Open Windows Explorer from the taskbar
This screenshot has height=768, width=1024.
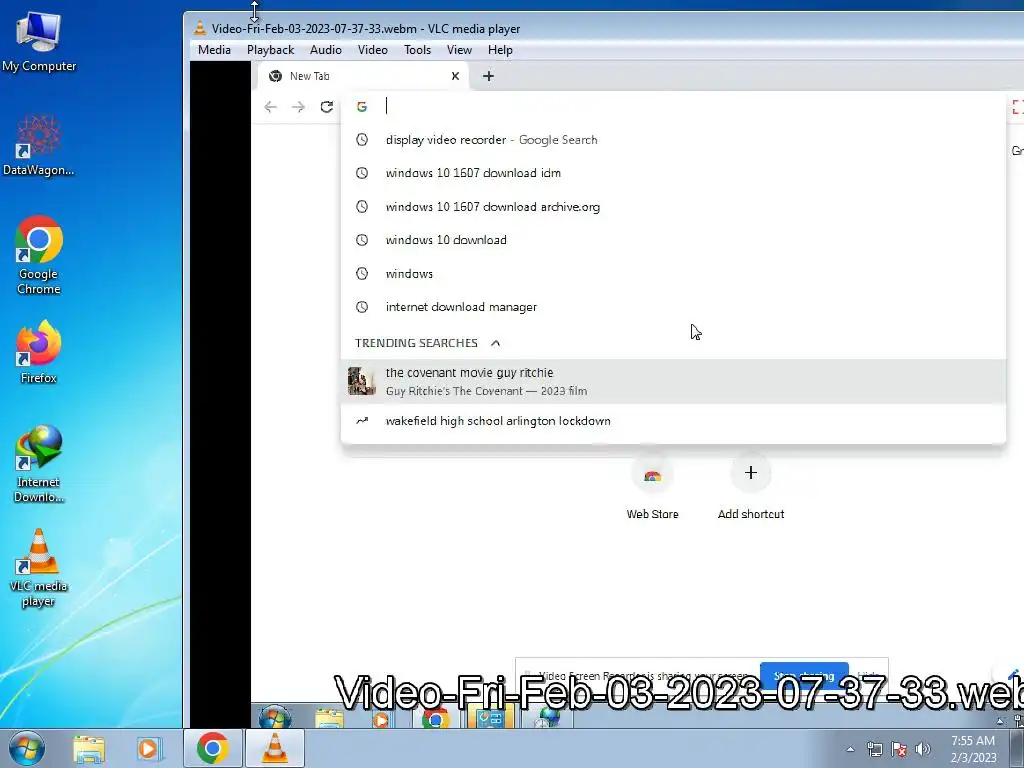(89, 748)
